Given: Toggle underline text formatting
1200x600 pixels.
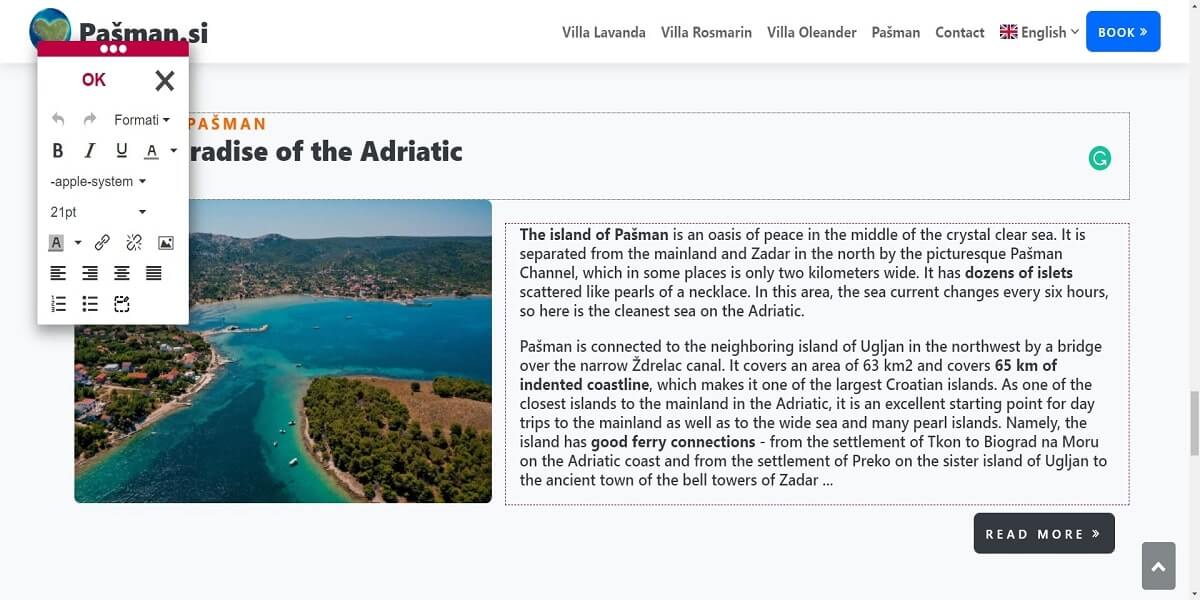Looking at the screenshot, I should tap(122, 151).
